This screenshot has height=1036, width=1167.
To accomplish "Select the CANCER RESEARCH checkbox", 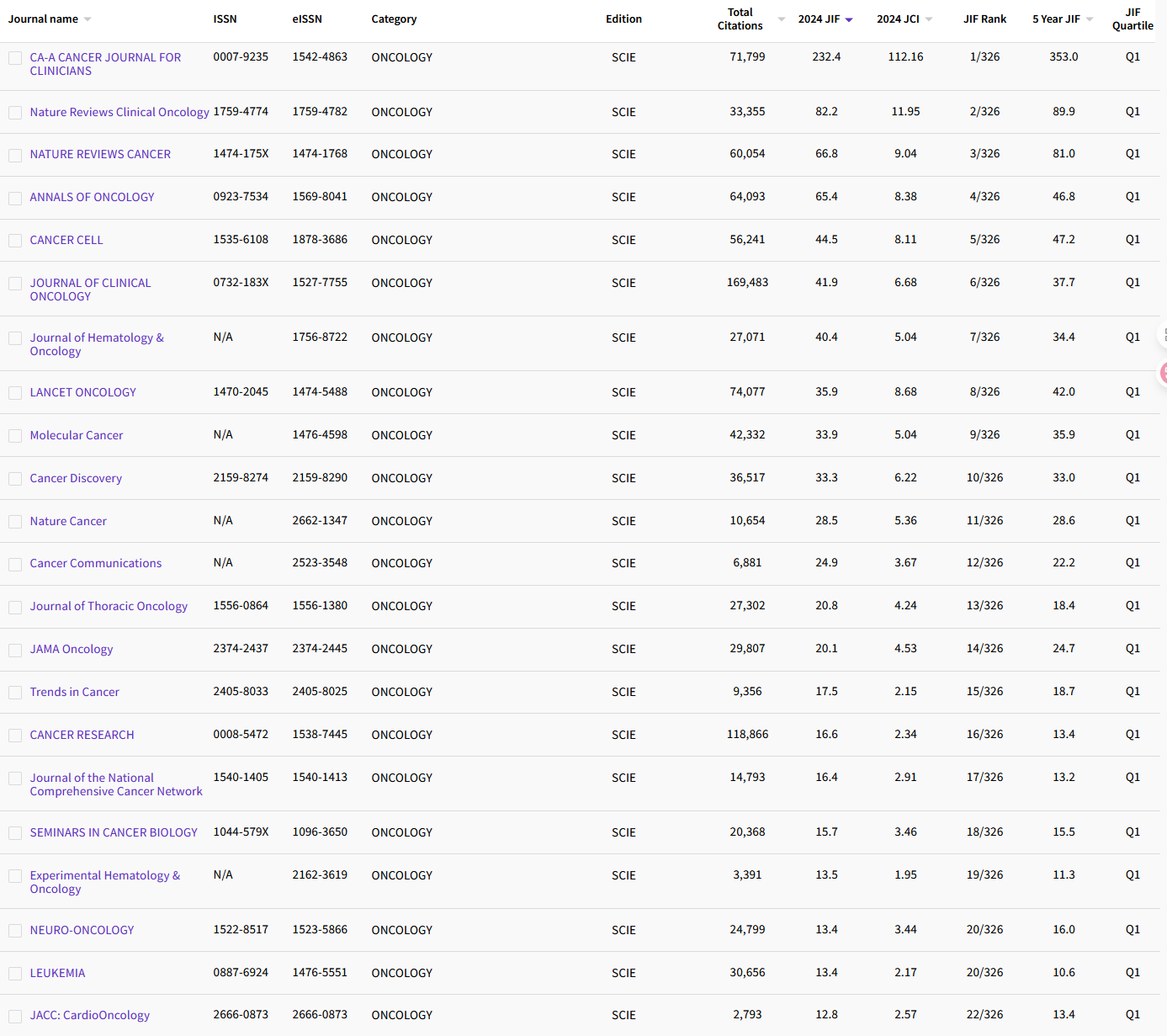I will (15, 736).
